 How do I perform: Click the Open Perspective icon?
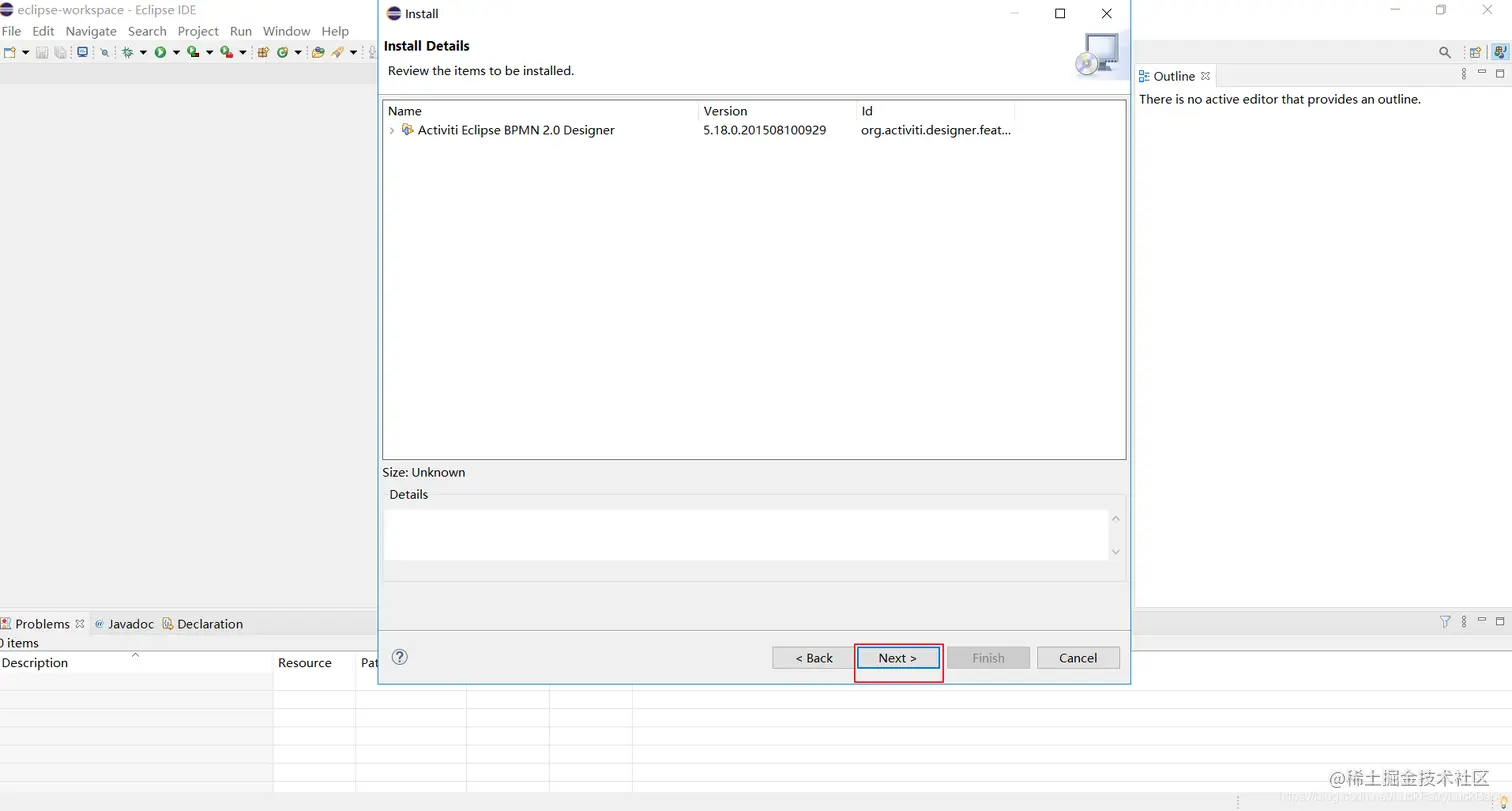[x=1475, y=52]
